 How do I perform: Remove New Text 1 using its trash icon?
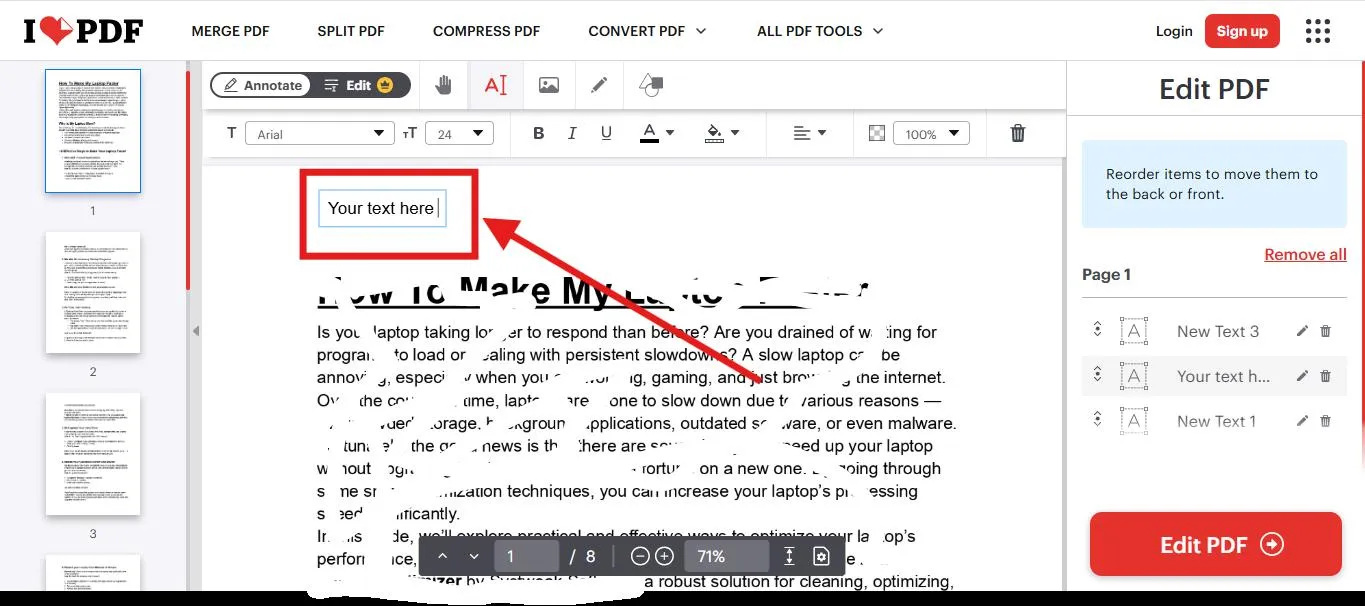pos(1326,421)
